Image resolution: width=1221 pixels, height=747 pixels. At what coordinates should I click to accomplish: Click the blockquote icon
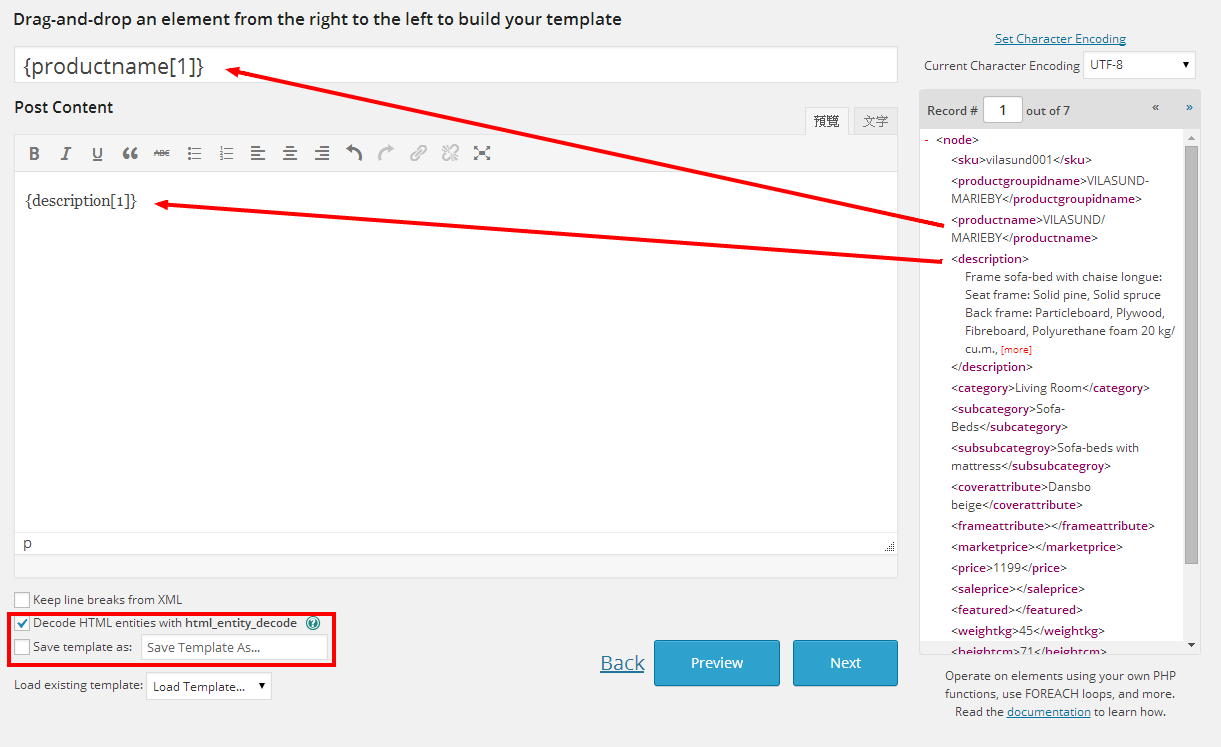point(130,154)
